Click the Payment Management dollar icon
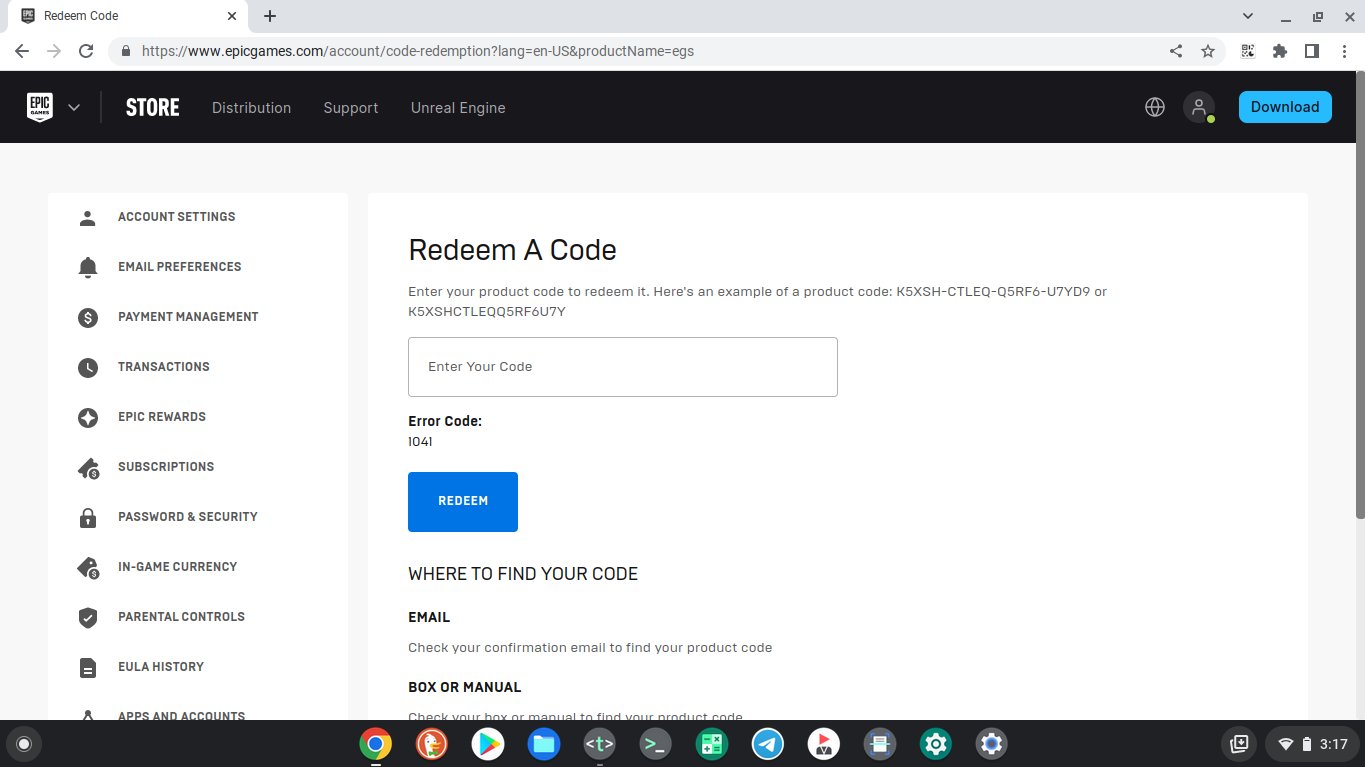Screen dimensions: 1365x767 (88, 317)
